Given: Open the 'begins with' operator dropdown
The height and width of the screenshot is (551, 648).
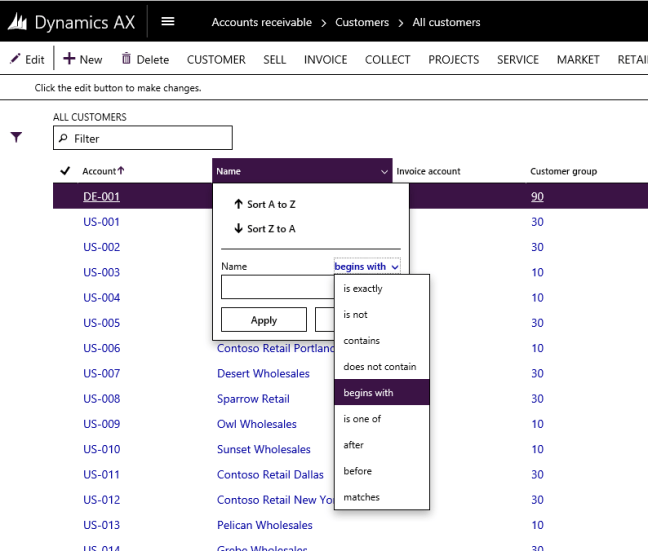Looking at the screenshot, I should 366,267.
